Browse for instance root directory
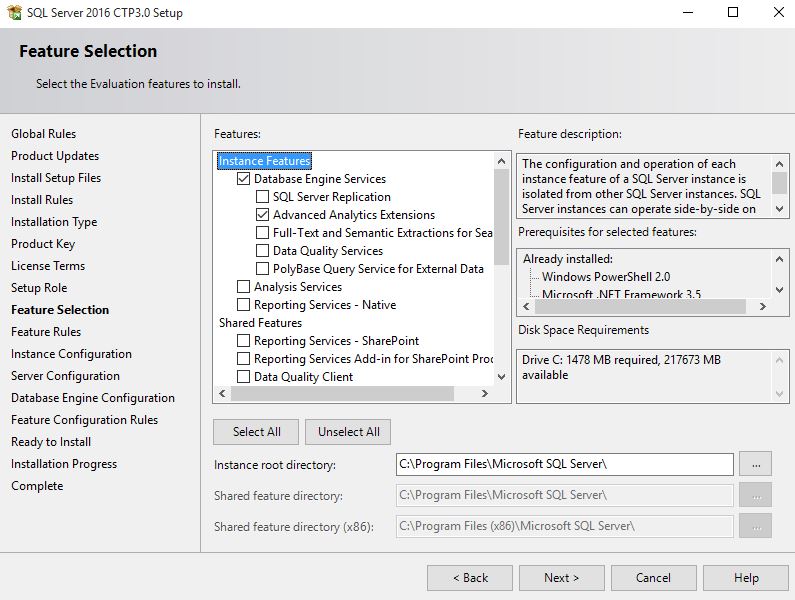Screen dimensions: 795x600 [755, 464]
